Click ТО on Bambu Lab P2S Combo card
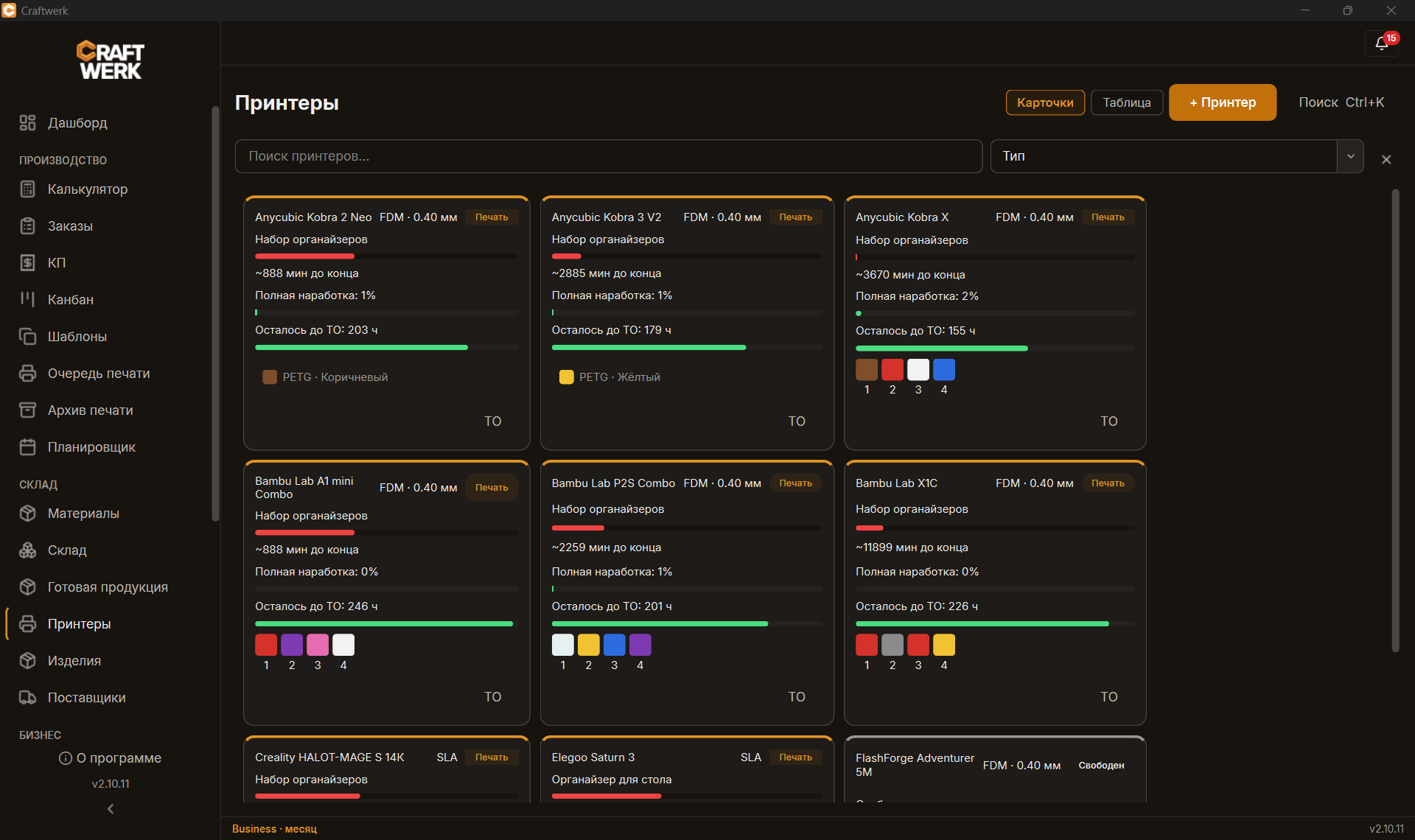 click(797, 697)
